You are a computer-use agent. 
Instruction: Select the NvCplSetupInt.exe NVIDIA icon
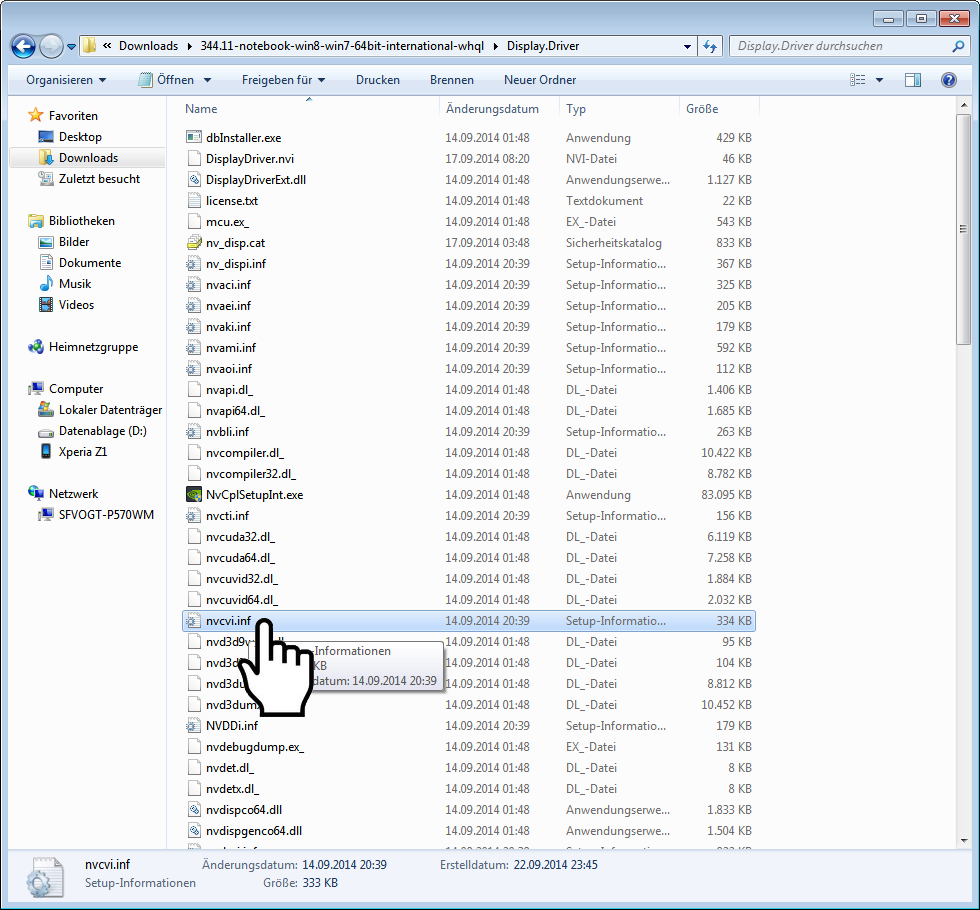click(194, 494)
